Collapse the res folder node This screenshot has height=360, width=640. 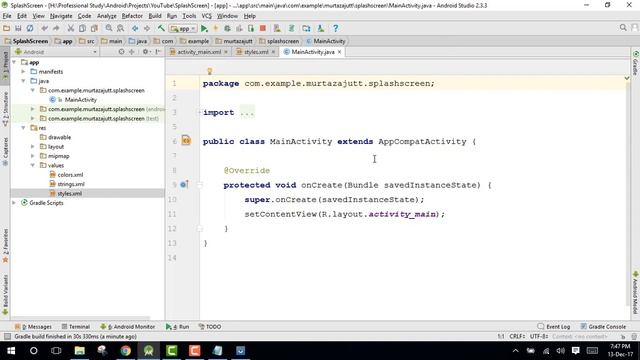point(24,128)
